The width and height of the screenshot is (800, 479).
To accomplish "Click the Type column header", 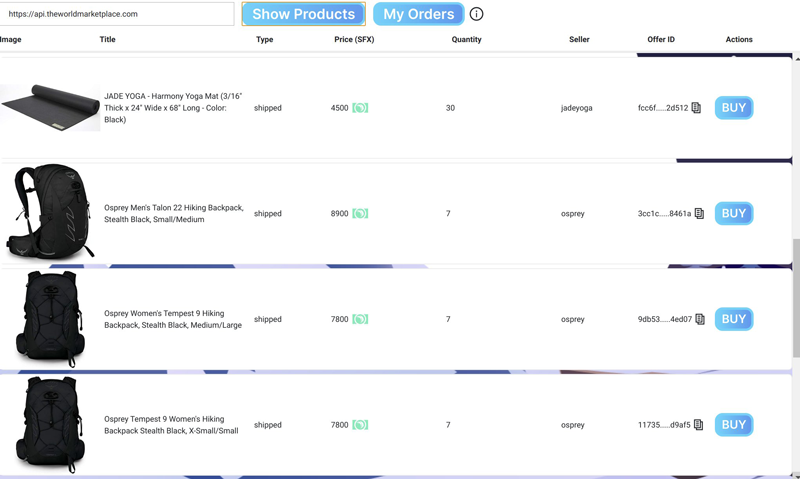I will [264, 39].
